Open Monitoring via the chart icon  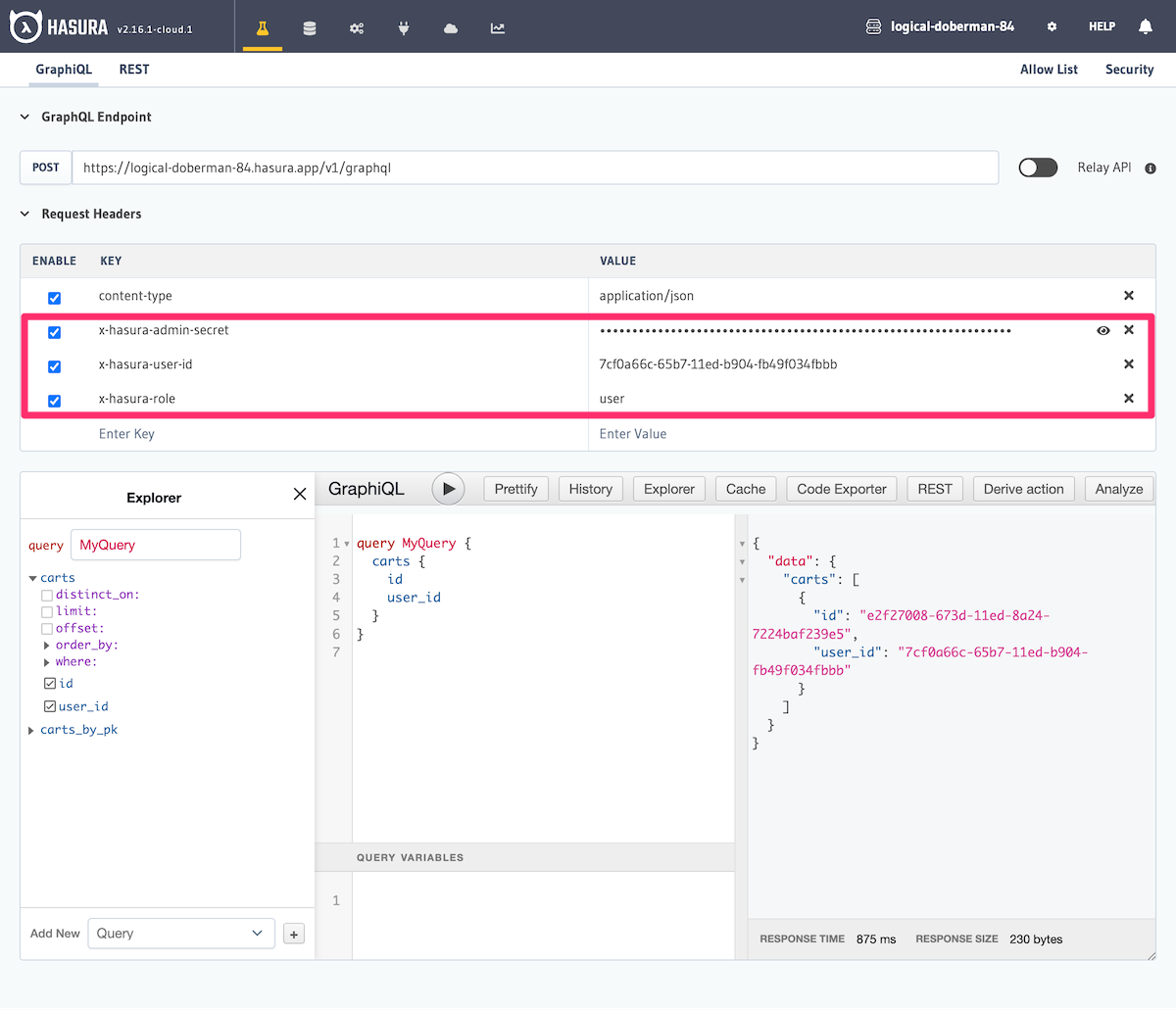497,26
